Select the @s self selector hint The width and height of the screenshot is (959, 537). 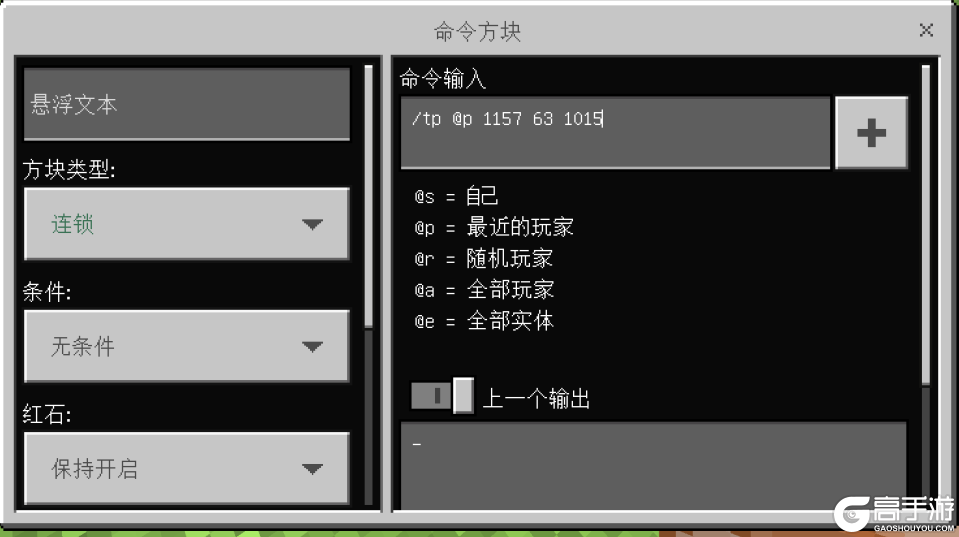[x=456, y=196]
